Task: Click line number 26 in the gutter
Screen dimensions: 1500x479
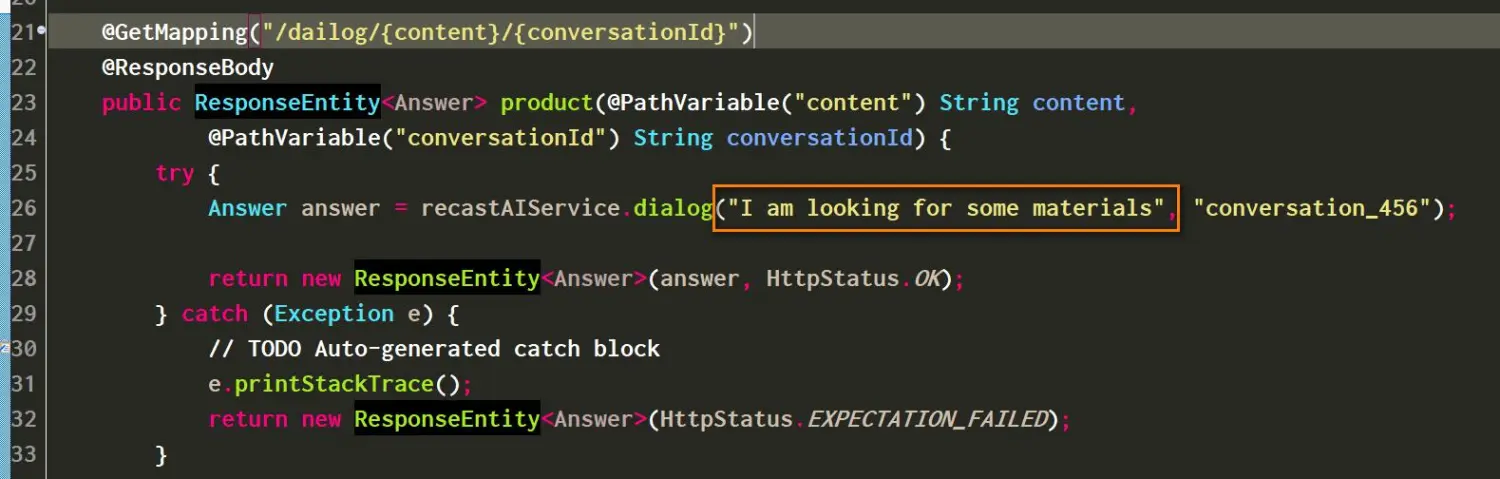Action: tap(22, 208)
